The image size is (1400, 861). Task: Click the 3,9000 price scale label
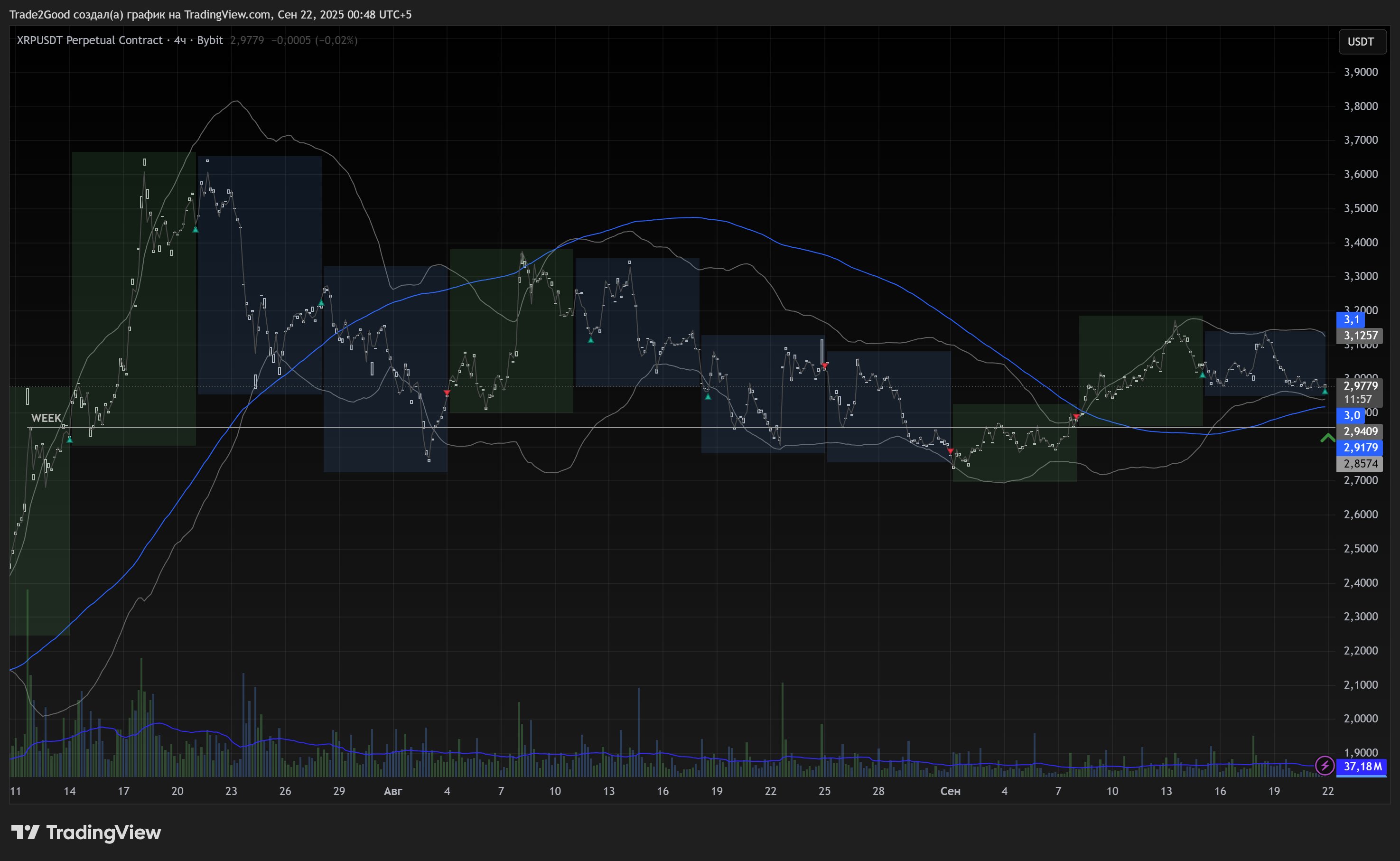(1360, 72)
